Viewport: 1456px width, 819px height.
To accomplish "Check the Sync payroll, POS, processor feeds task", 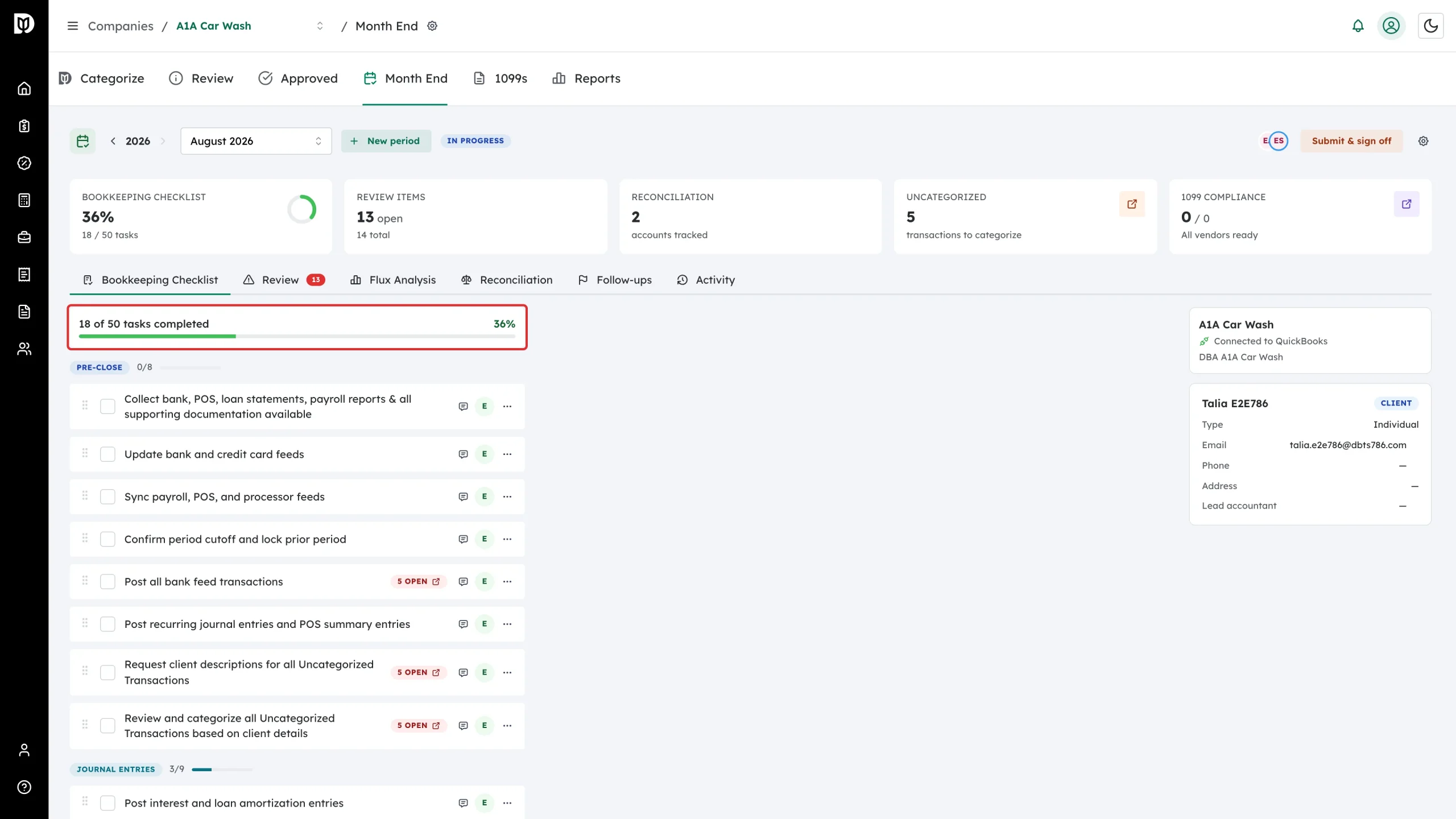I will pyautogui.click(x=107, y=497).
